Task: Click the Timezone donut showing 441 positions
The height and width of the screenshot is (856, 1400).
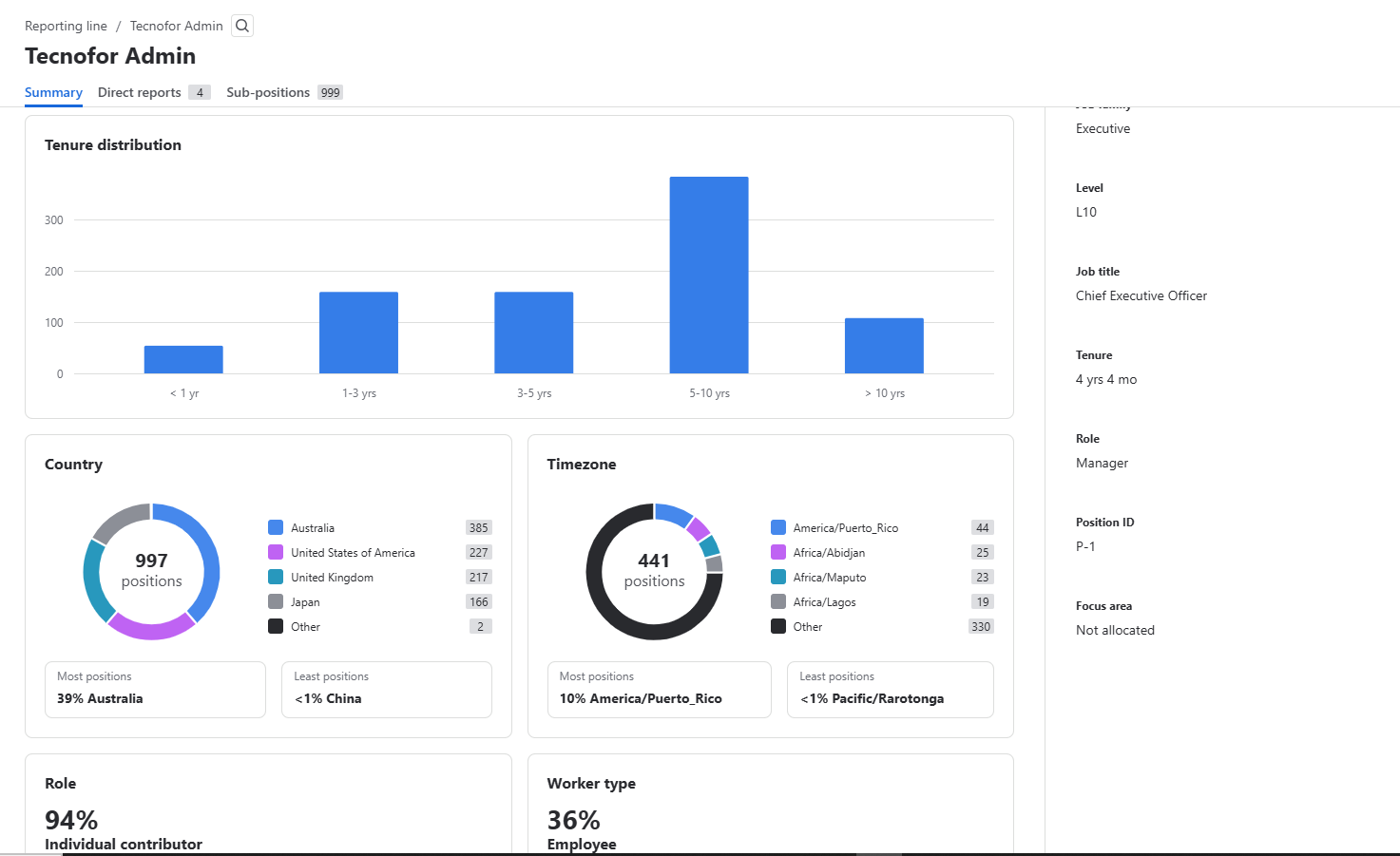Action: [x=654, y=571]
